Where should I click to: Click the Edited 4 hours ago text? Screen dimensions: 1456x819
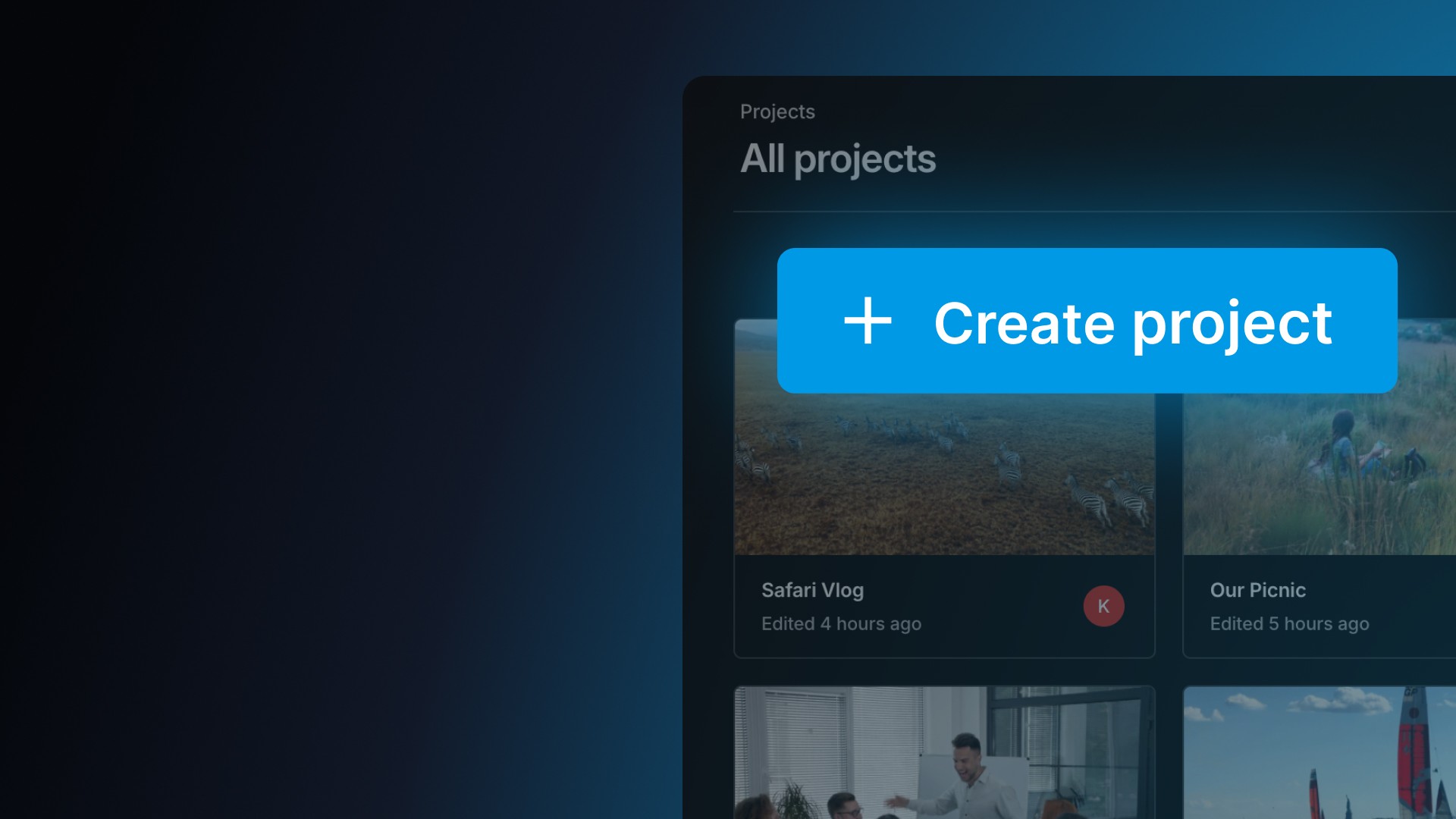[x=841, y=623]
